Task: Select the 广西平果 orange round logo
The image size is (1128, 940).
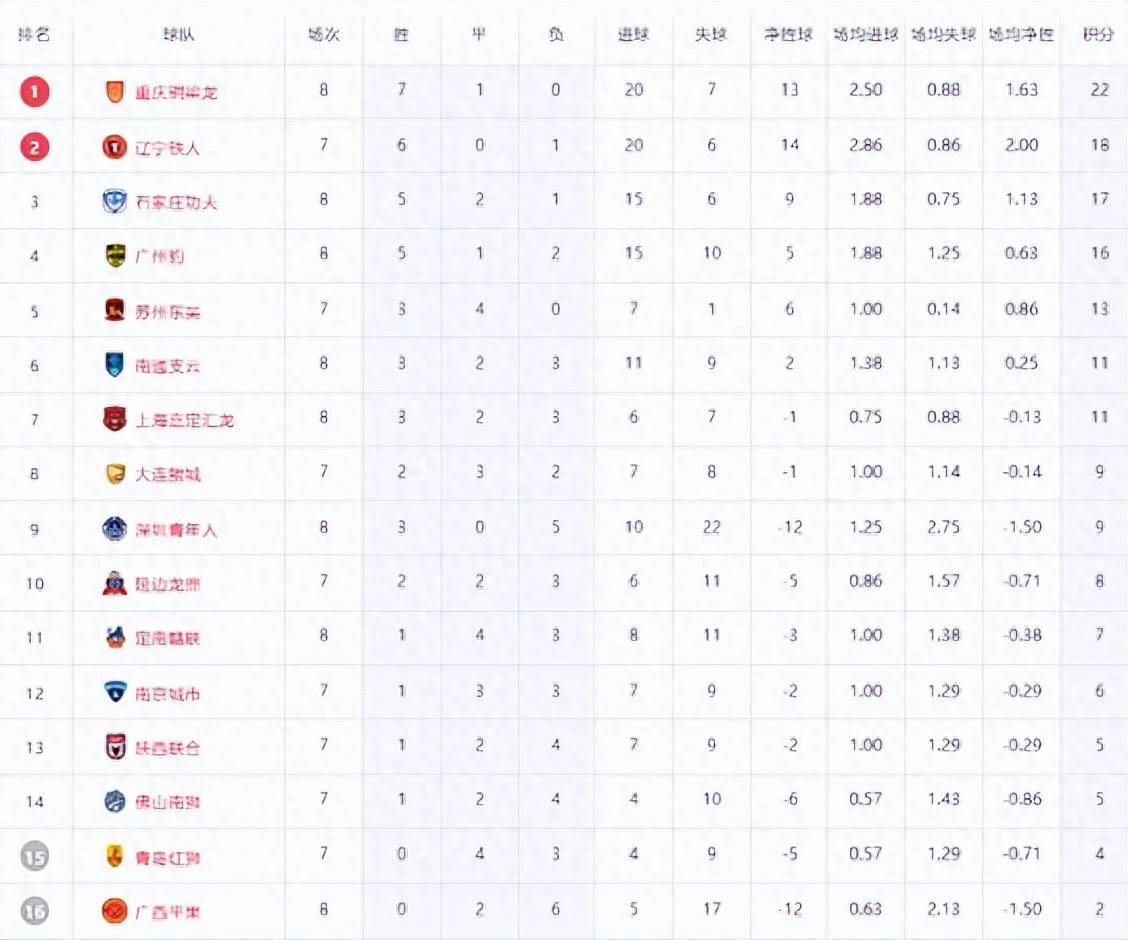Action: tap(116, 910)
